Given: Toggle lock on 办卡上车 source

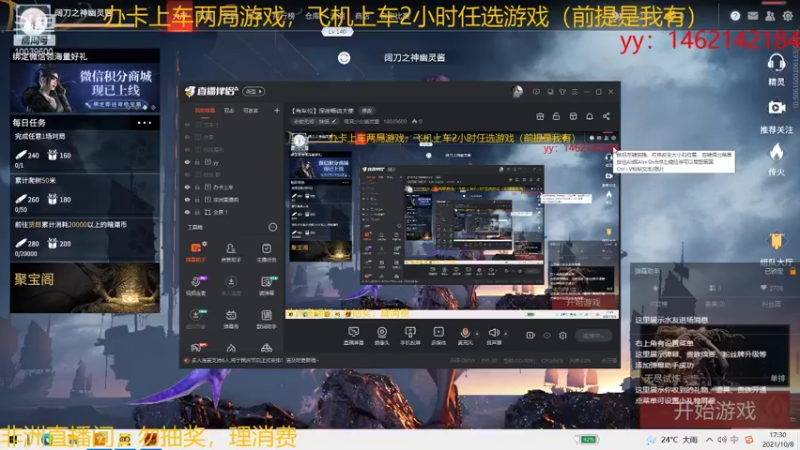Looking at the screenshot, I should tap(197, 187).
